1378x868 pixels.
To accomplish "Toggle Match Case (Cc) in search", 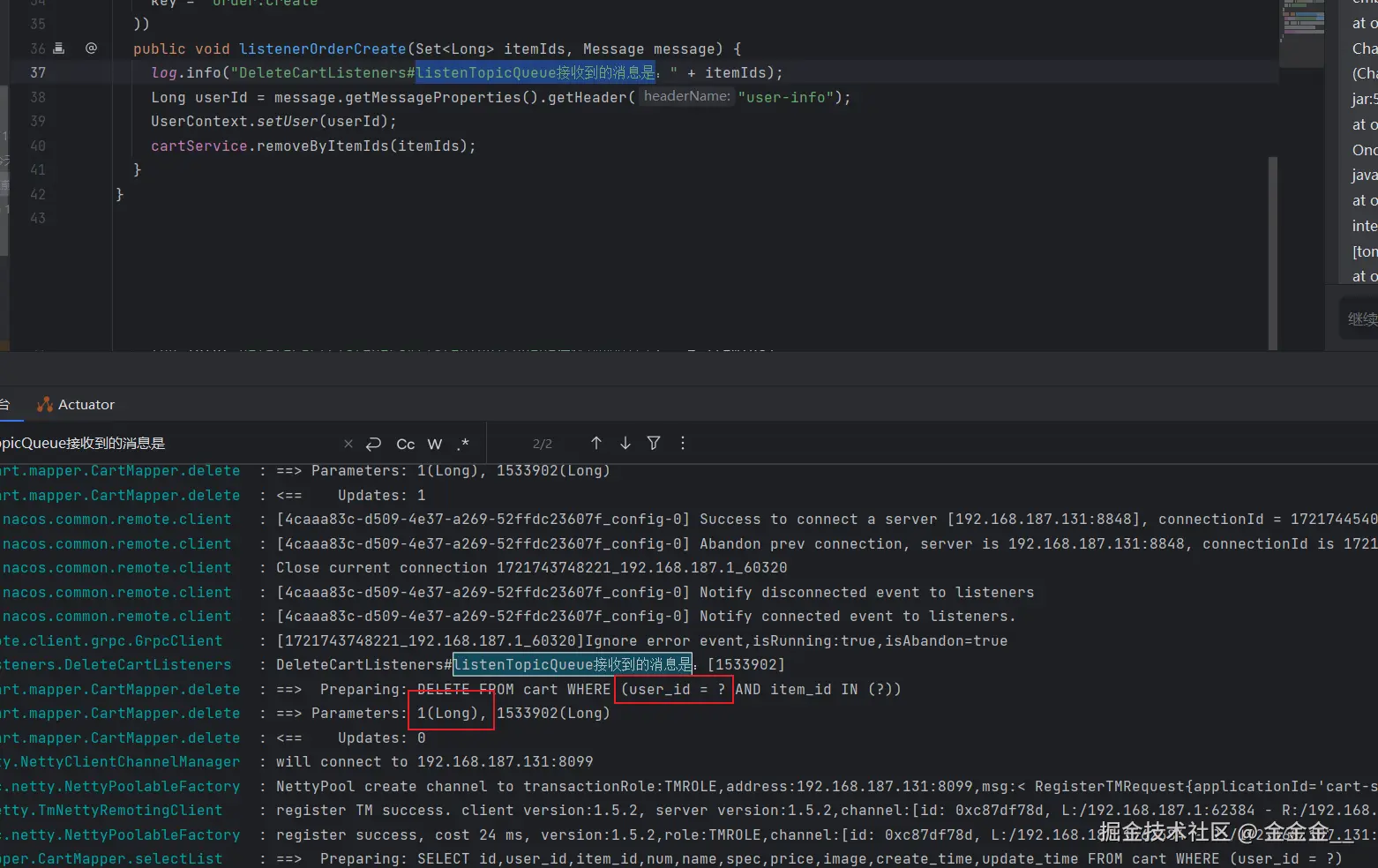I will click(406, 444).
